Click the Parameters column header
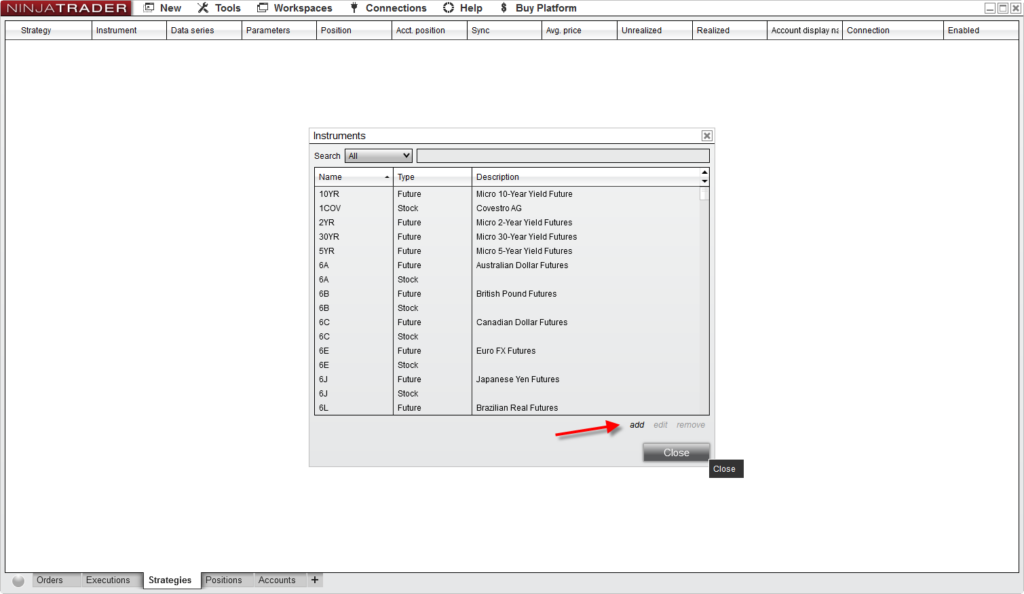Screen dimensions: 1024x594 point(279,30)
